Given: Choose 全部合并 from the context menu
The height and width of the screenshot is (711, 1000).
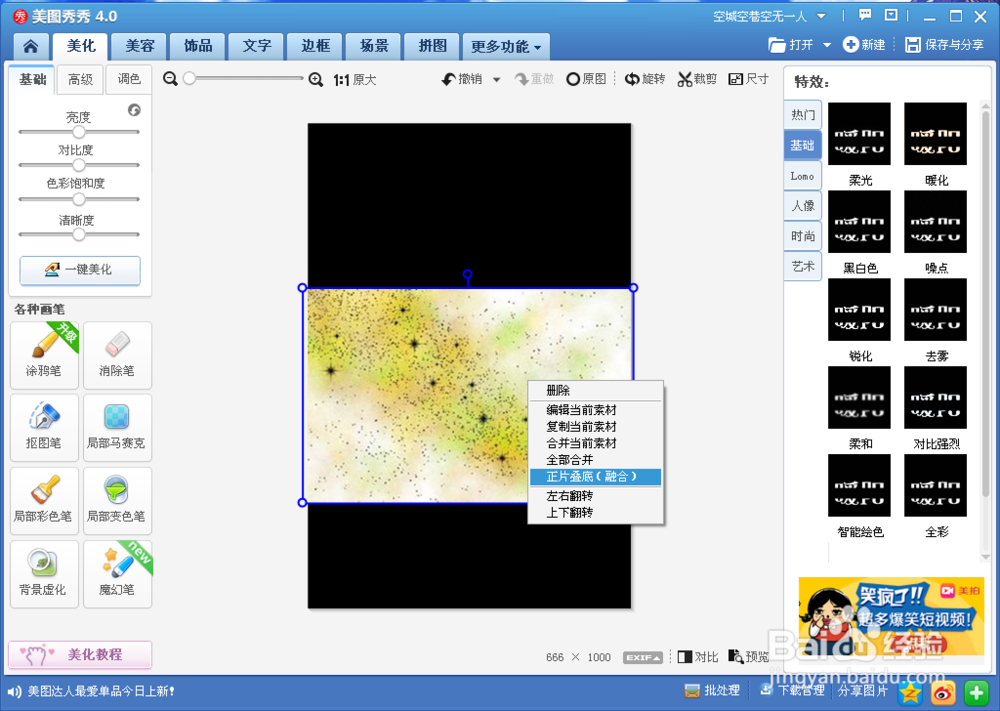Looking at the screenshot, I should click(x=596, y=460).
